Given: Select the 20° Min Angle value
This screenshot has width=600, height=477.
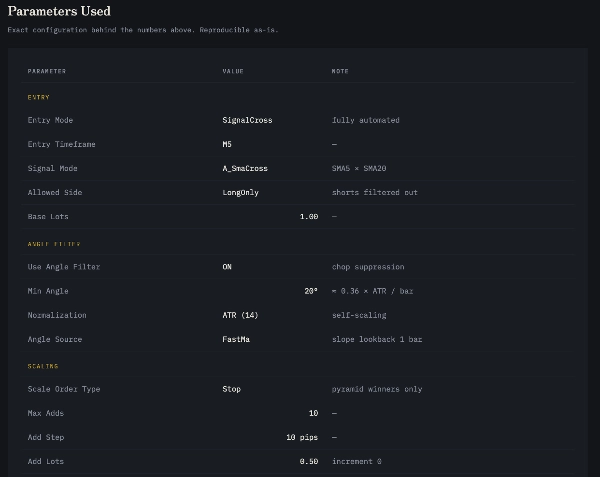Looking at the screenshot, I should coord(311,291).
